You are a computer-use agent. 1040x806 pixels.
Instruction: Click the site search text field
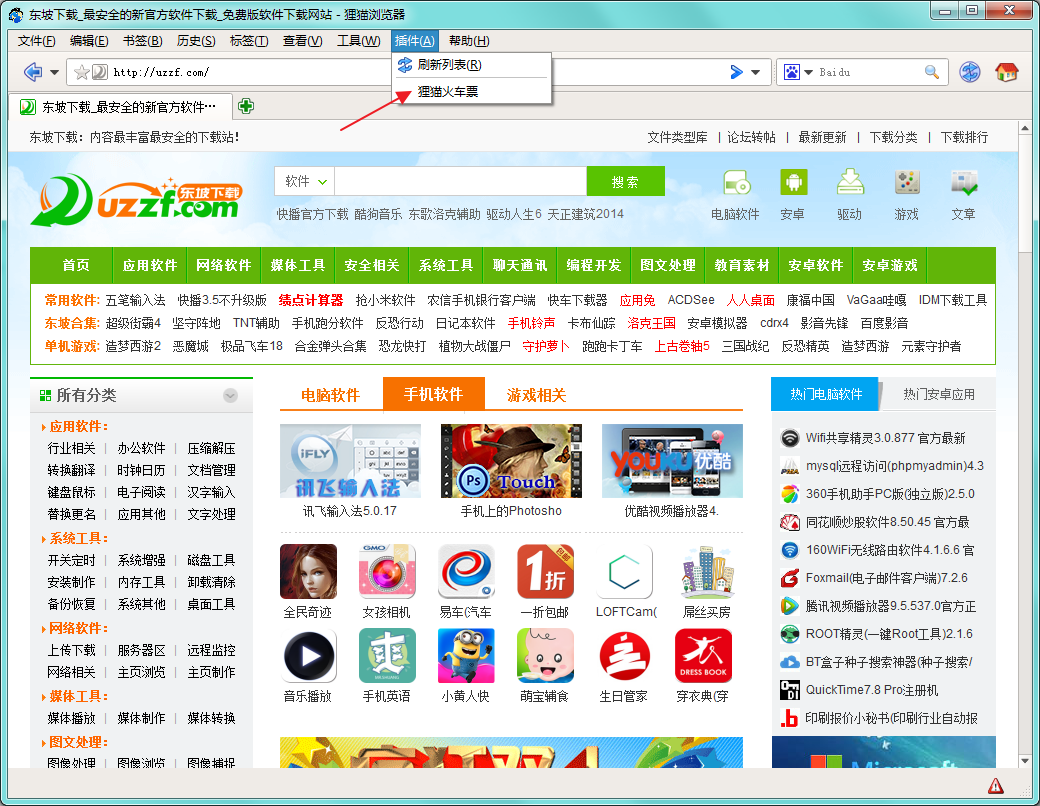pos(460,181)
